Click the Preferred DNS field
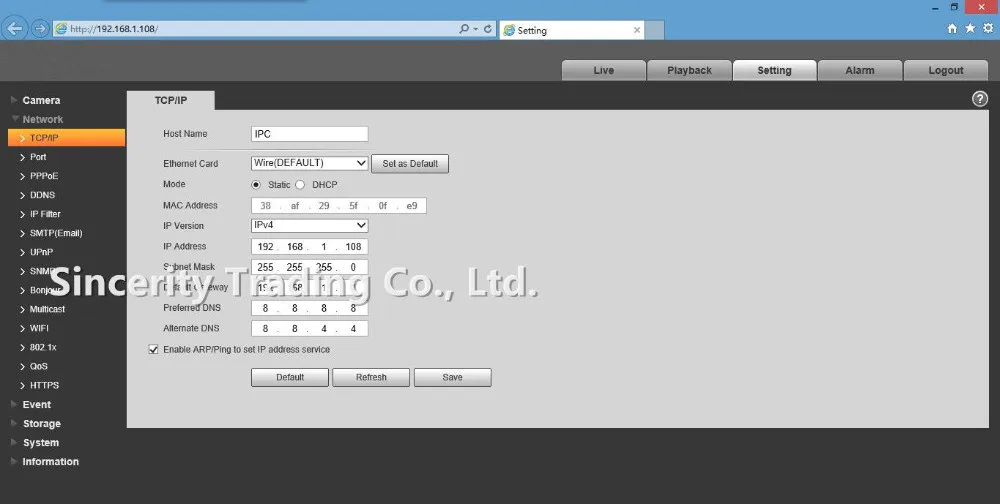This screenshot has width=1000, height=504. coord(309,308)
